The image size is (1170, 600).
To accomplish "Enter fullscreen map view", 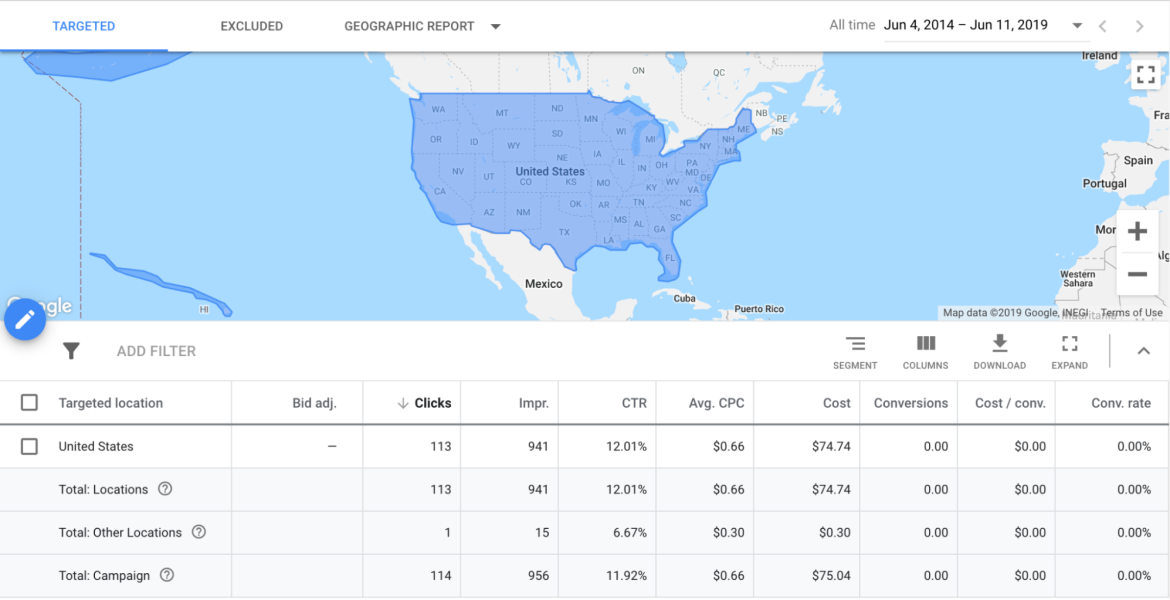I will click(x=1145, y=74).
